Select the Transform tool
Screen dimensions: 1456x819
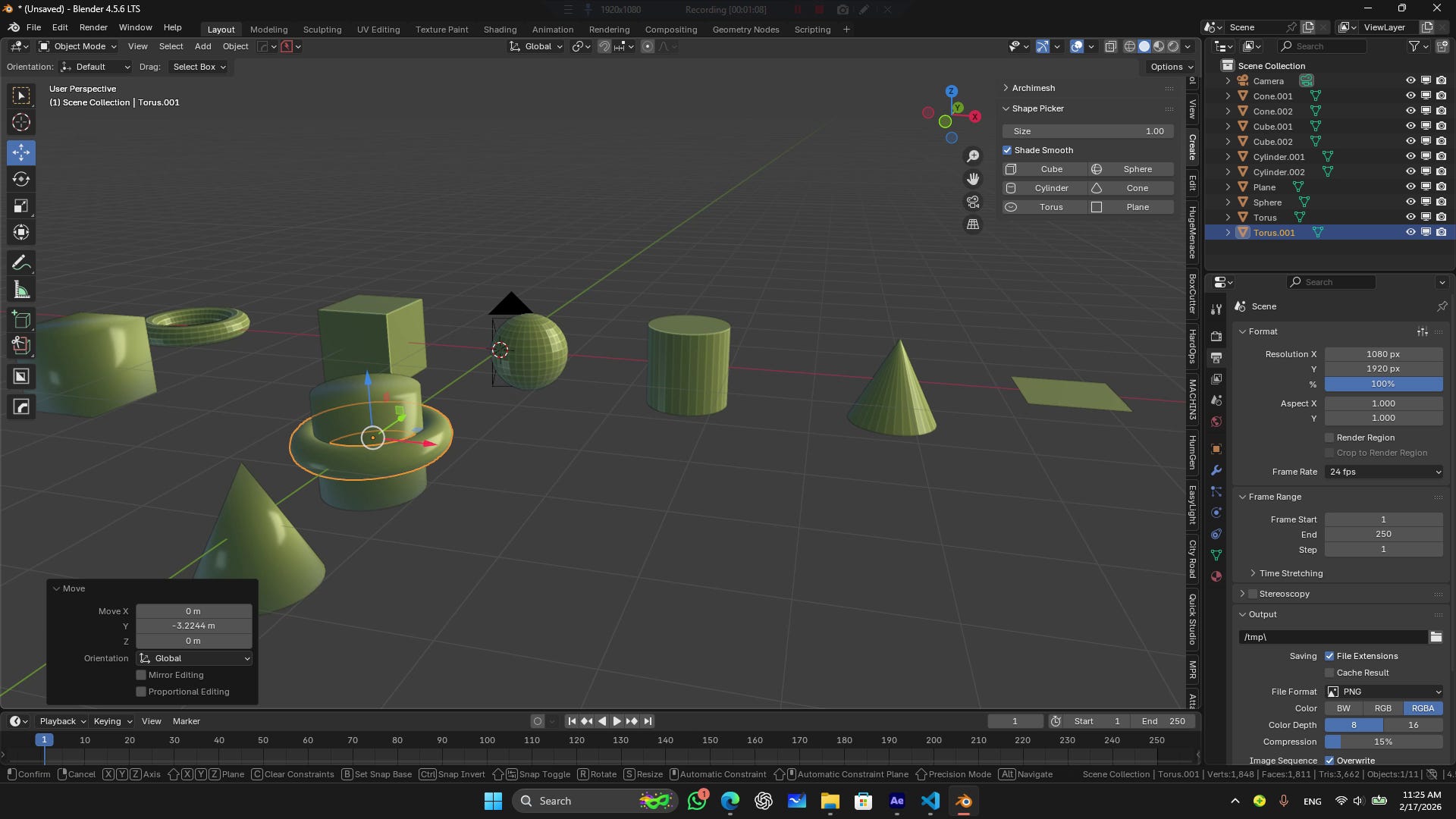click(x=21, y=232)
